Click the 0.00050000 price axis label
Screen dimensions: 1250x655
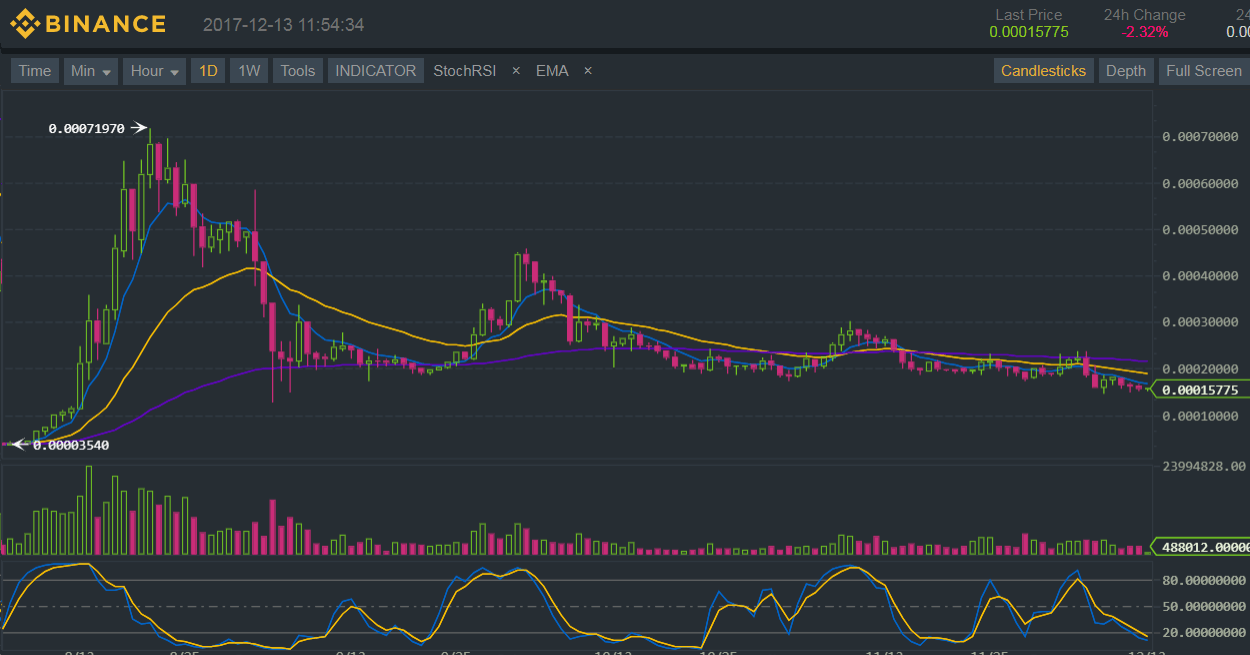[1200, 230]
